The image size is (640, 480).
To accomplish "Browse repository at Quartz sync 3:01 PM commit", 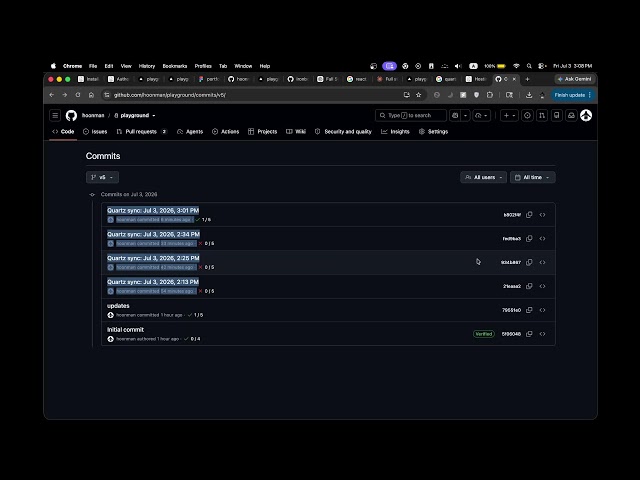I will click(x=542, y=215).
